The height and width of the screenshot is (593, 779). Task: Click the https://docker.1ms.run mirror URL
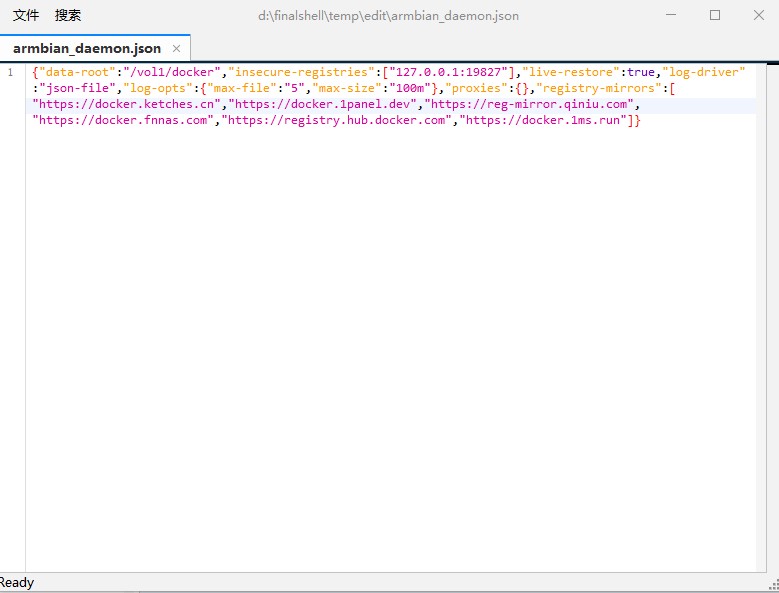pos(547,120)
